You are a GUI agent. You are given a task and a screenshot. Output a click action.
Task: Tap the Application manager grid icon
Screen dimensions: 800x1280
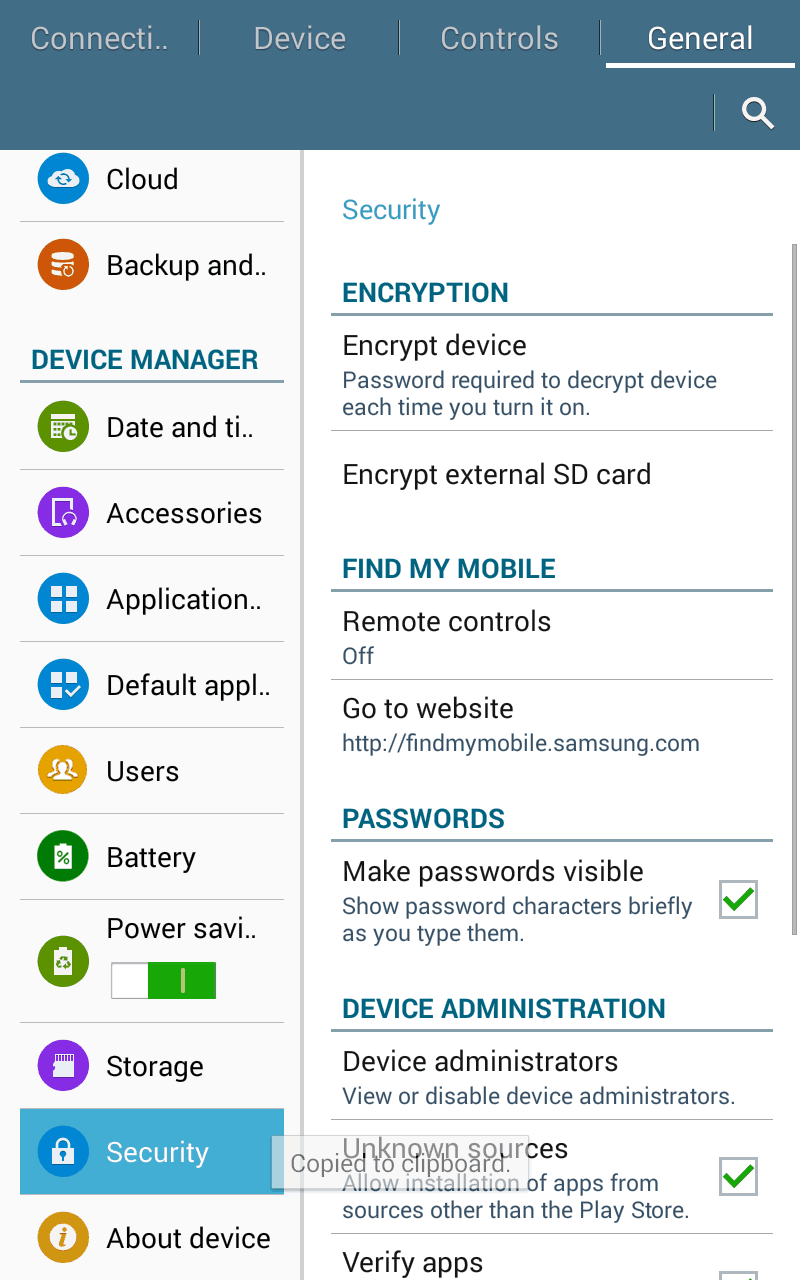pyautogui.click(x=64, y=599)
